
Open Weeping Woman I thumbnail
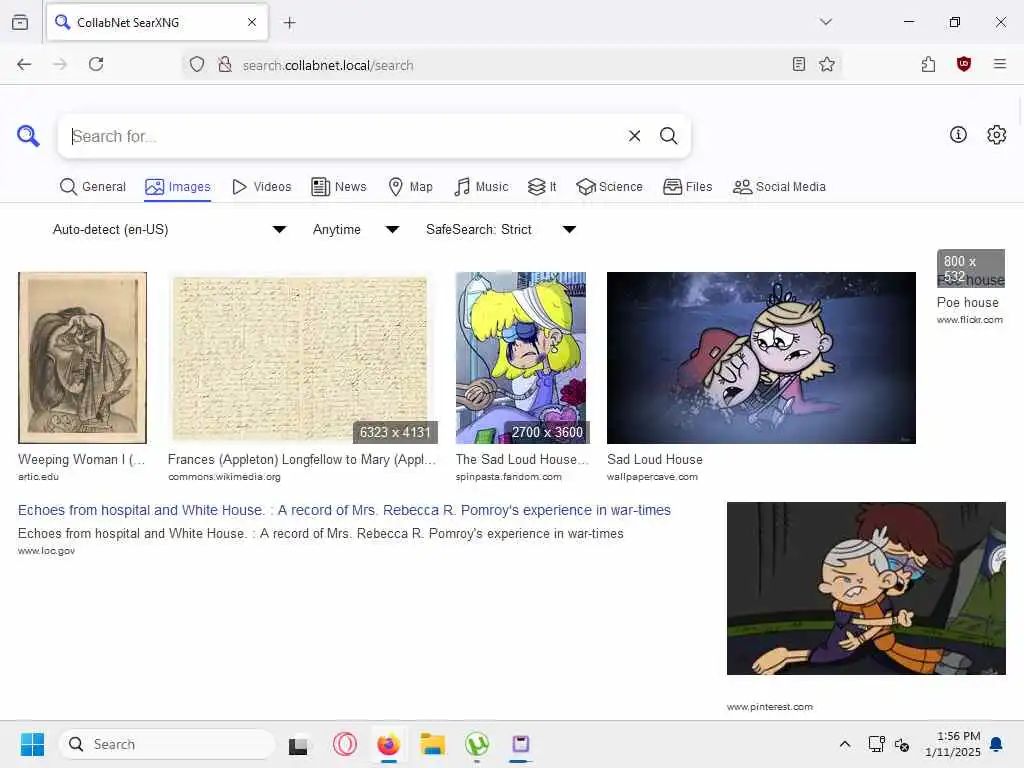(82, 358)
